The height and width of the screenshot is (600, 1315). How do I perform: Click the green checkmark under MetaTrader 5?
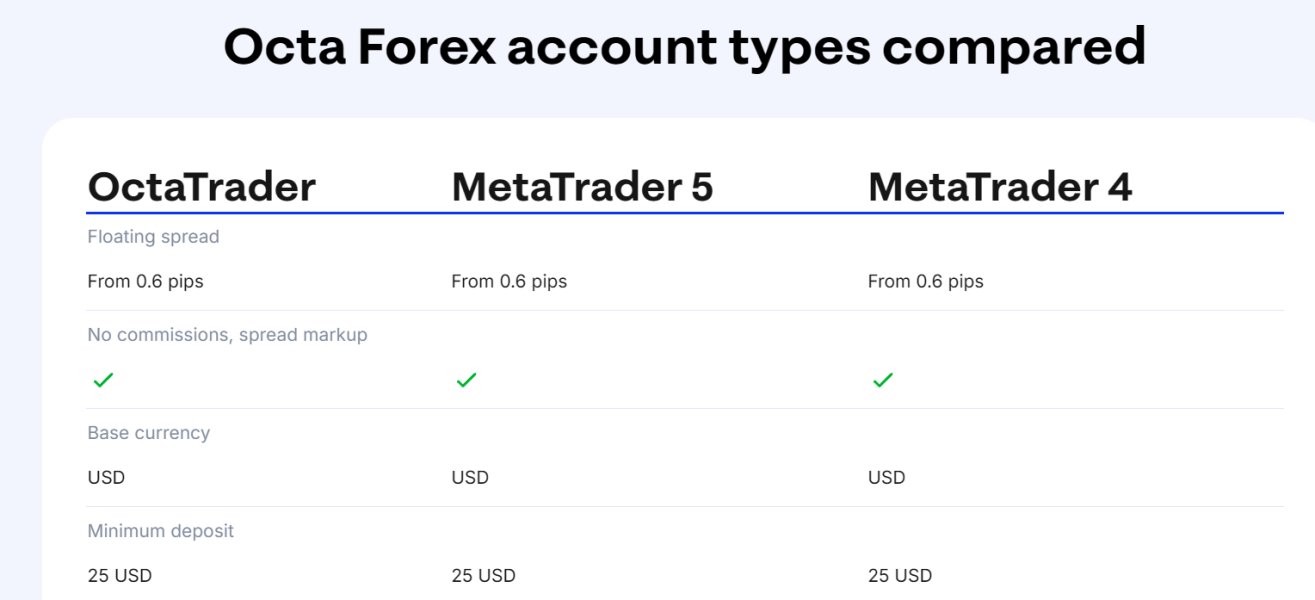[466, 380]
